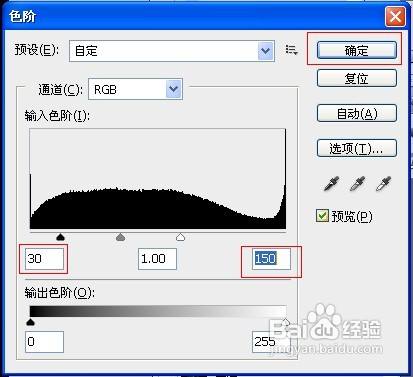Click the input midtone gray slider
The image size is (413, 377).
[x=120, y=237]
